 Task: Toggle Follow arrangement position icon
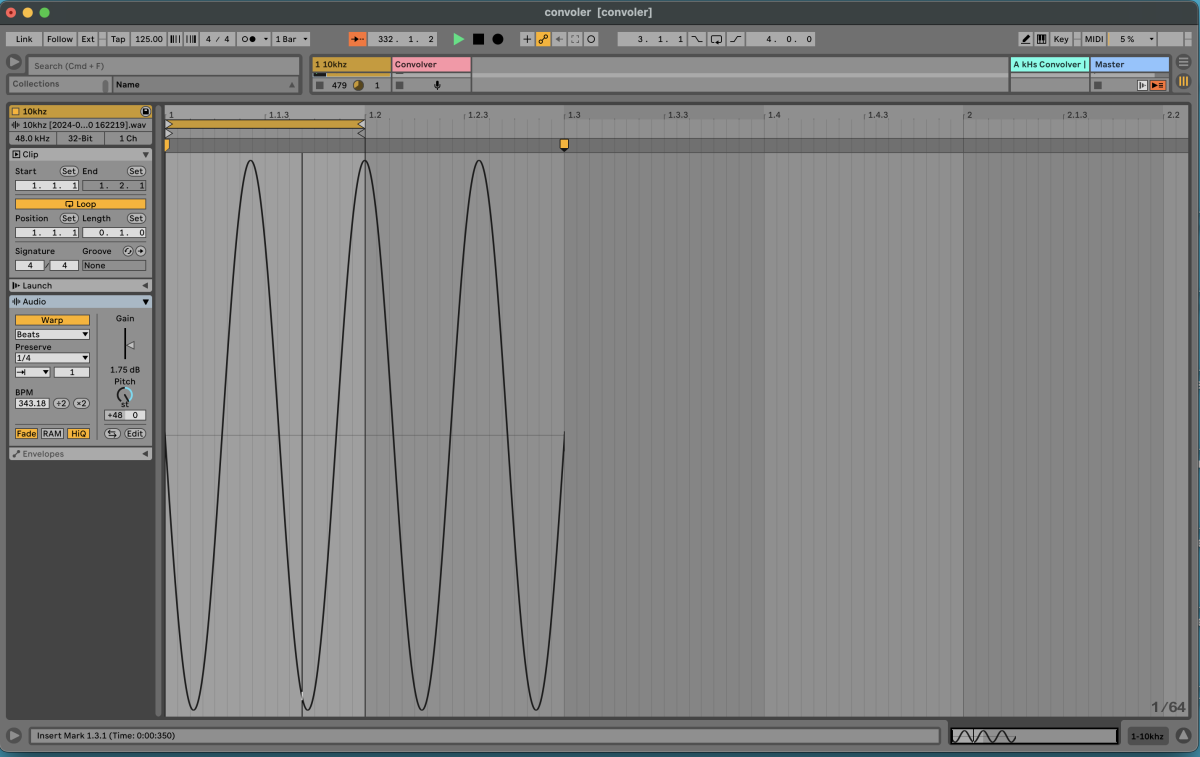[x=358, y=39]
